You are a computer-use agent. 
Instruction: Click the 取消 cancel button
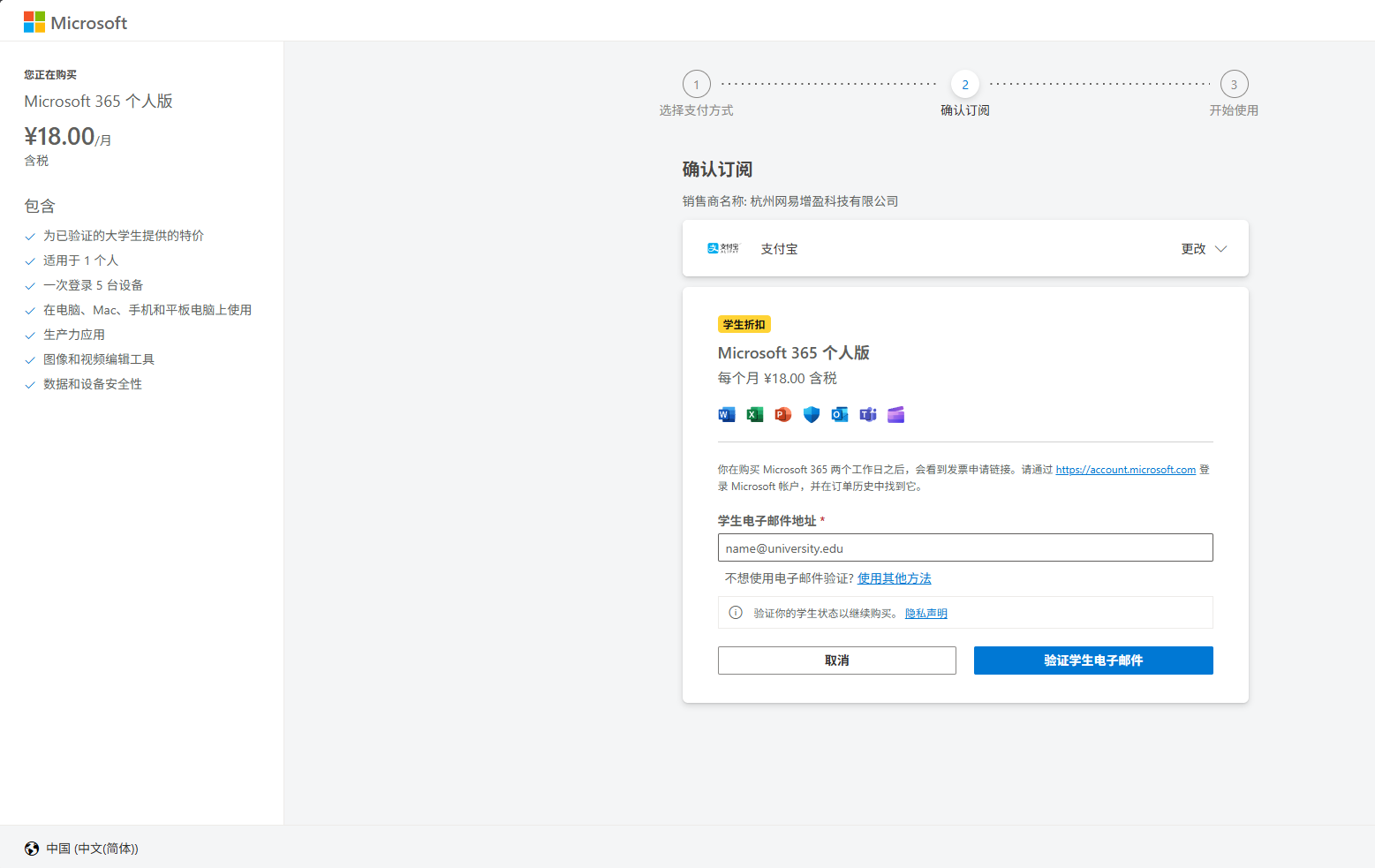(836, 660)
